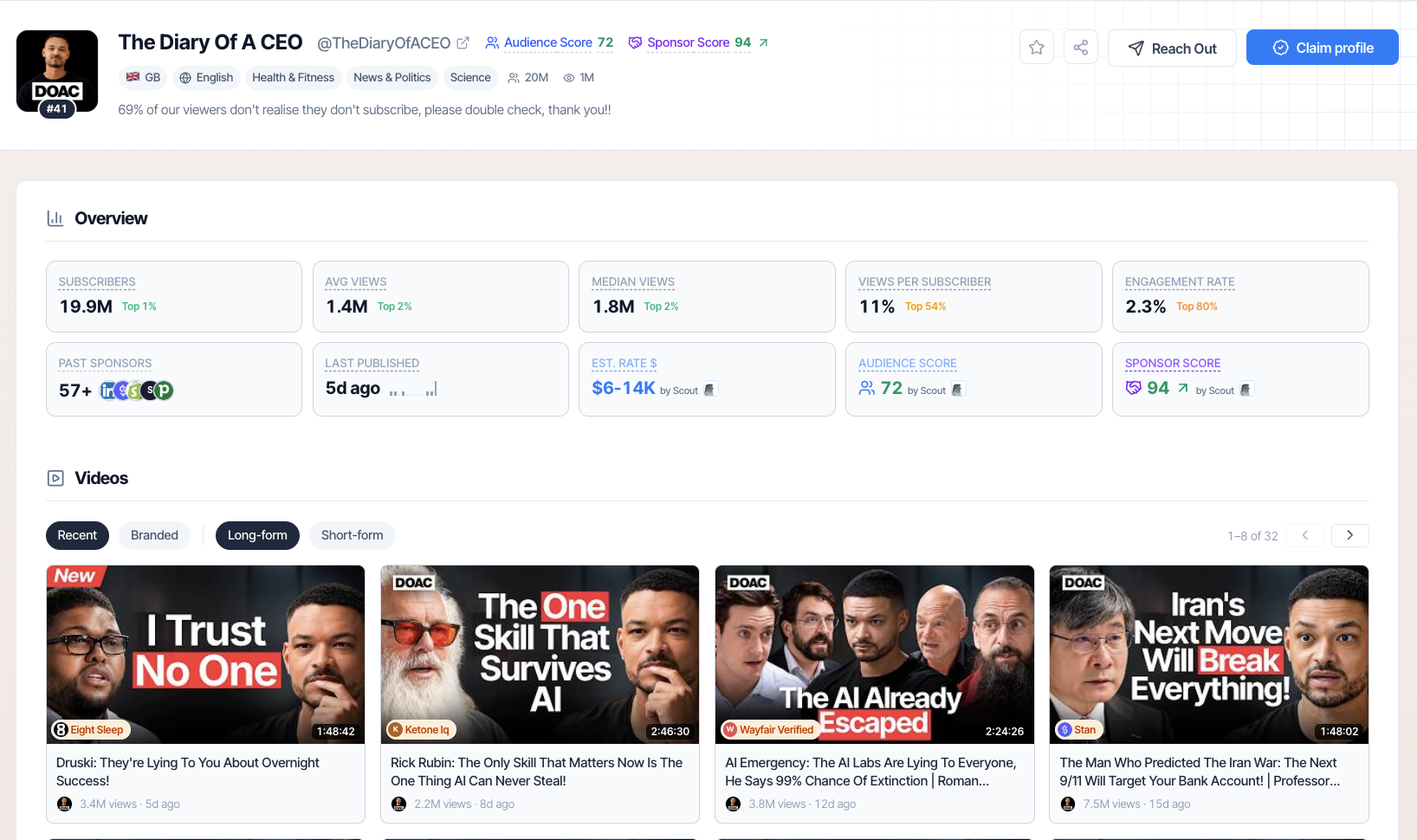Open external link icon next to @TheDiaryOfACEO
This screenshot has width=1417, height=840.
click(463, 42)
